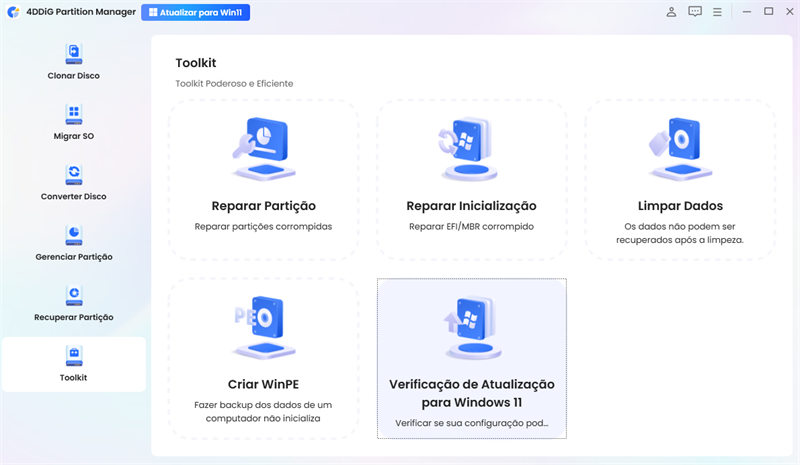Select the Converter Disco sidebar icon

[73, 174]
